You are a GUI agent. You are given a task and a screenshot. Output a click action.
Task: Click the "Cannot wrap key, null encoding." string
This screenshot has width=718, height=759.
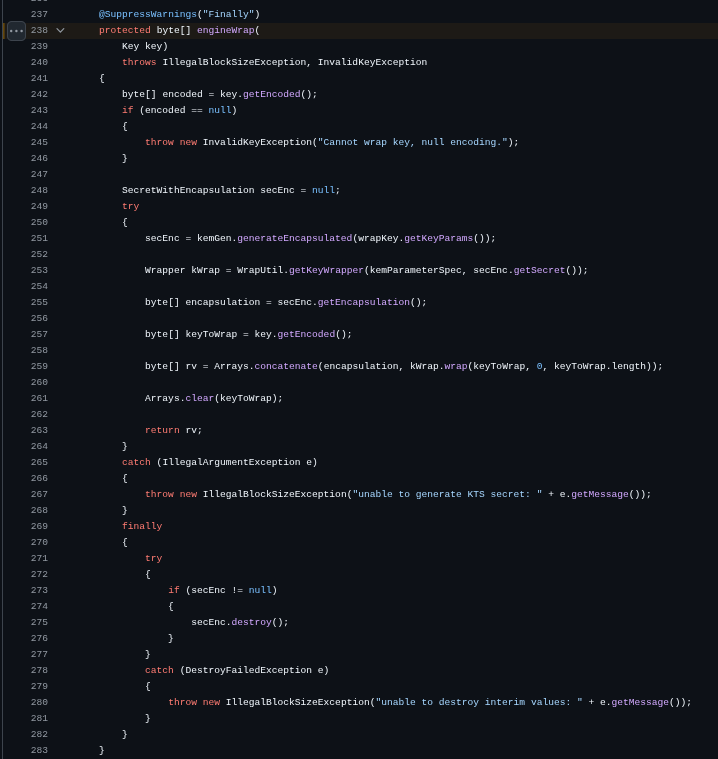tap(412, 142)
